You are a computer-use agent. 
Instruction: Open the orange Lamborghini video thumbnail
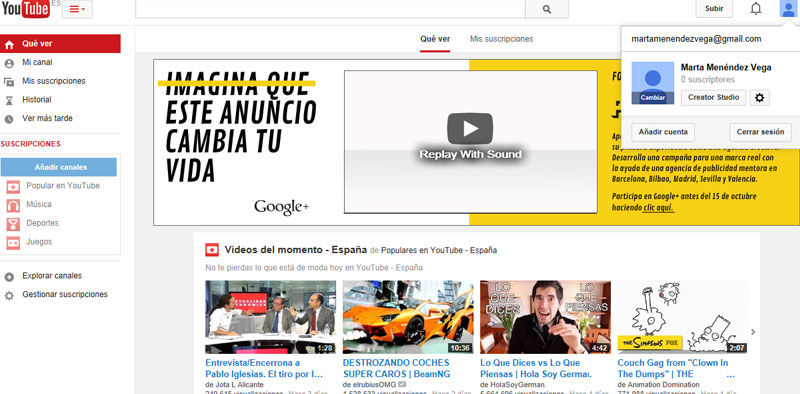[x=408, y=317]
